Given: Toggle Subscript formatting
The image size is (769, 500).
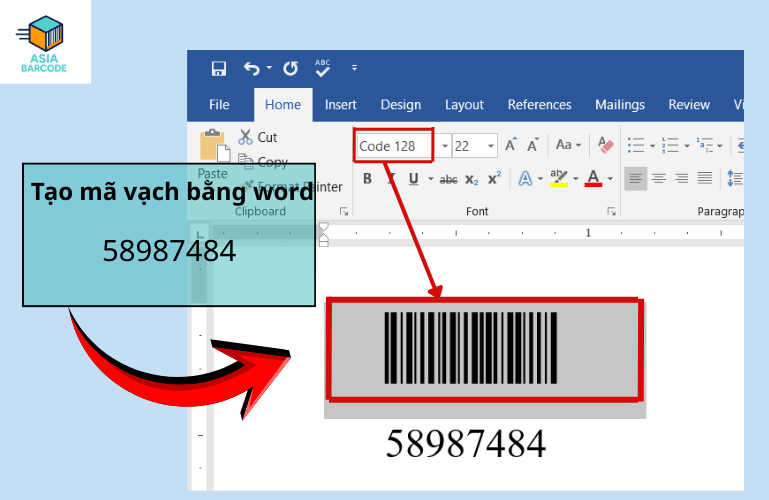Looking at the screenshot, I should (471, 180).
